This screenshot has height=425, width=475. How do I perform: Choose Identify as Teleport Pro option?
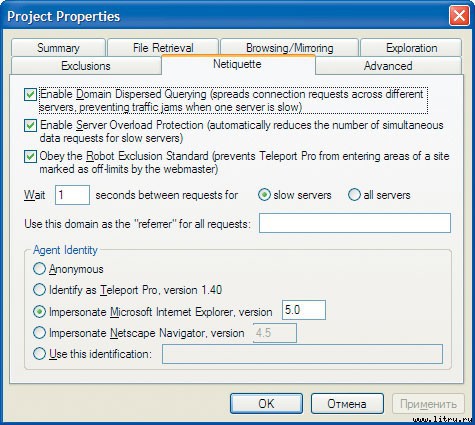click(x=39, y=290)
